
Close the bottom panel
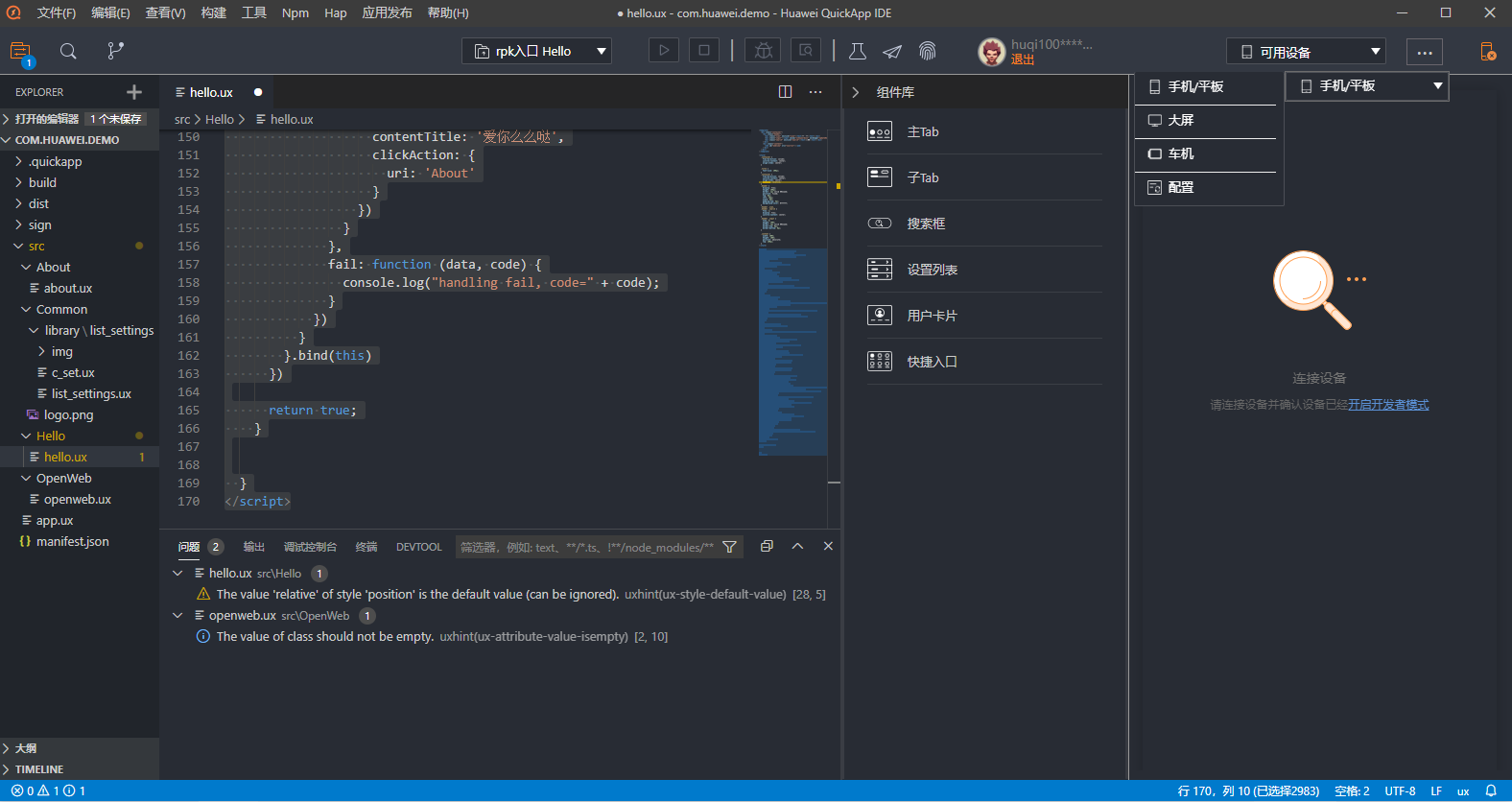pyautogui.click(x=828, y=546)
